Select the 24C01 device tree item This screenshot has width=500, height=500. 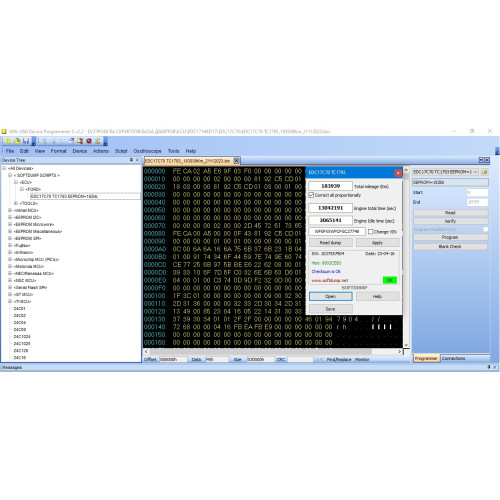pos(19,308)
